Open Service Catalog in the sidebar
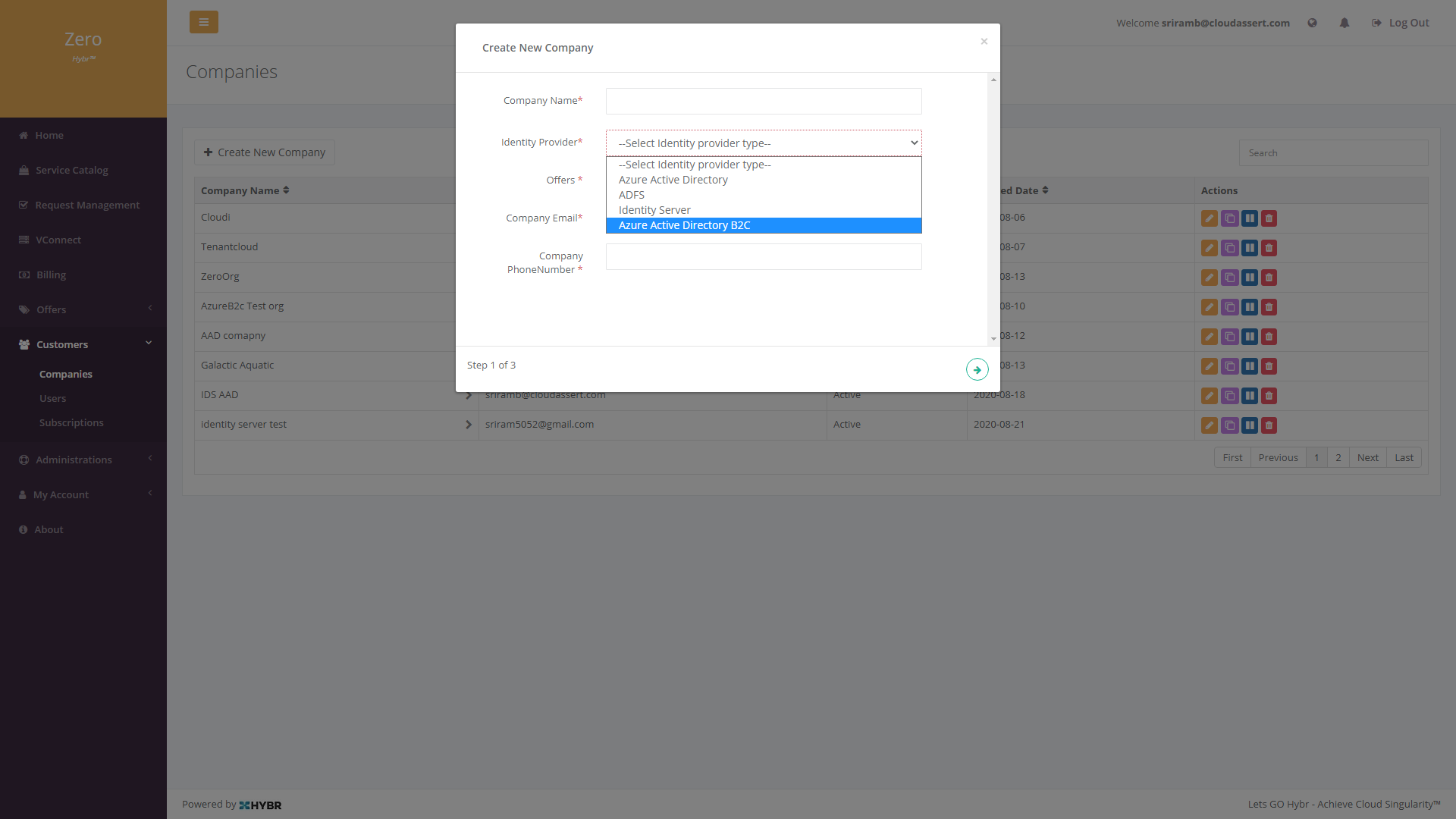1456x819 pixels. 83,170
